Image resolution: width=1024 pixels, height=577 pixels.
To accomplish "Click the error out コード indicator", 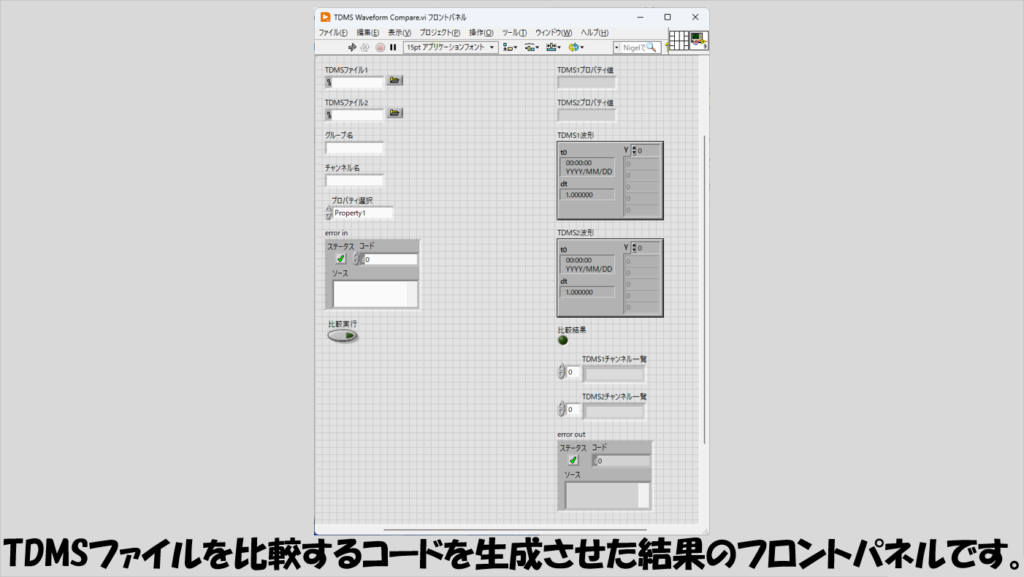I will [622, 461].
